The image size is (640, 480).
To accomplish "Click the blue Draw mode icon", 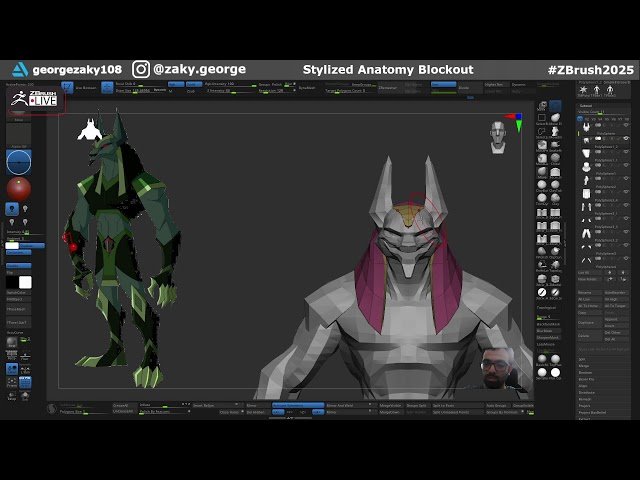I will click(x=107, y=87).
